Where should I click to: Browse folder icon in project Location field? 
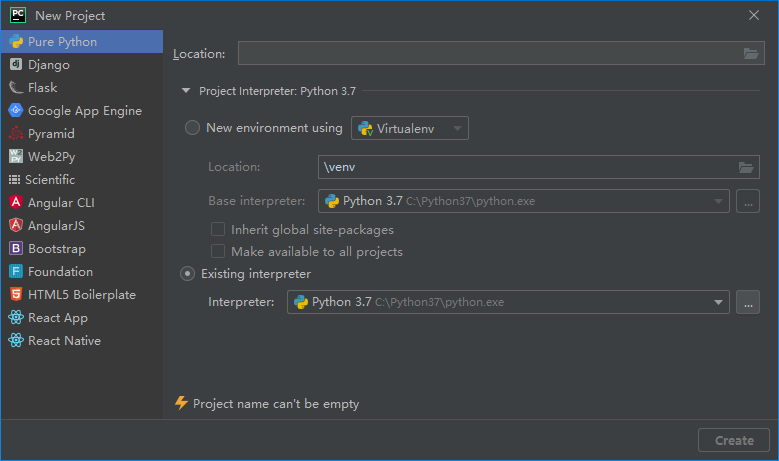click(x=751, y=54)
